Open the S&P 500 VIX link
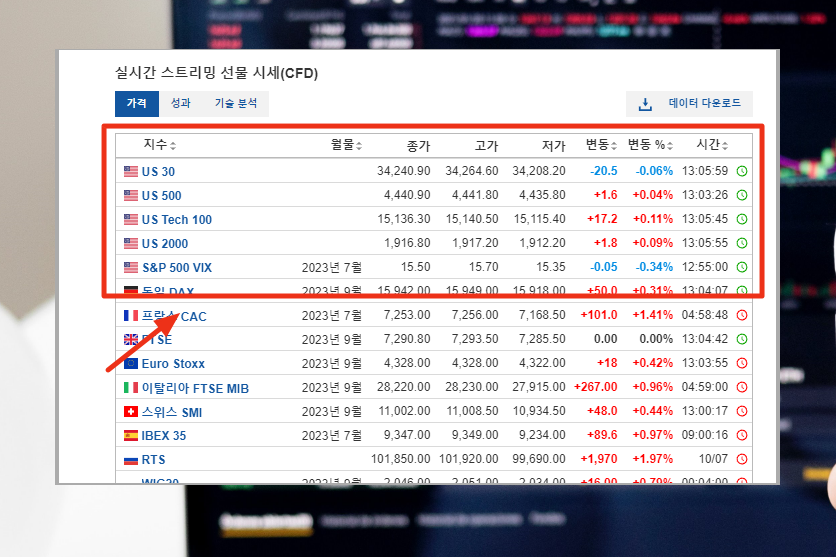This screenshot has width=836, height=557. tap(176, 268)
